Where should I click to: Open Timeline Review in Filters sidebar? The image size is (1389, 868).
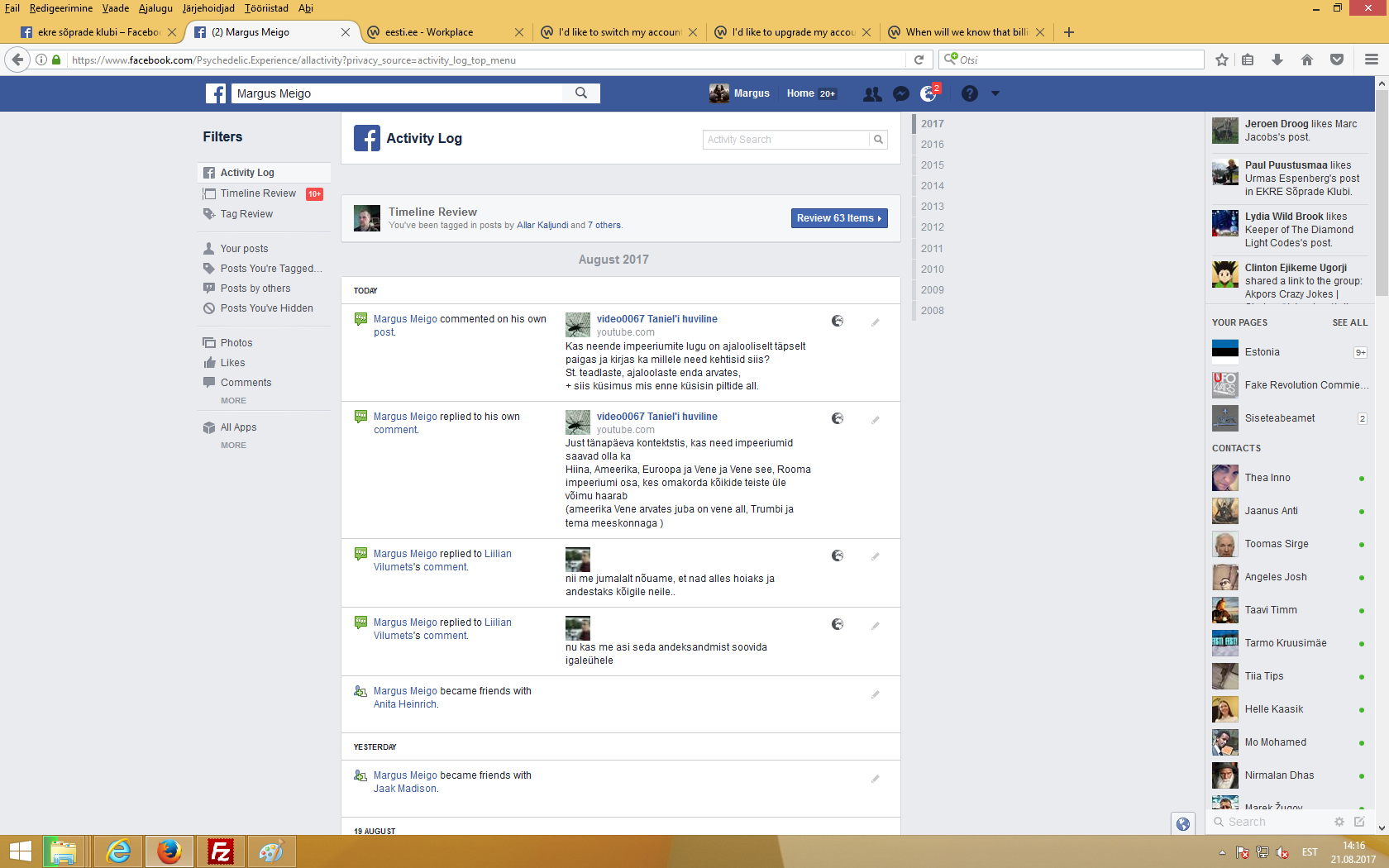point(258,193)
